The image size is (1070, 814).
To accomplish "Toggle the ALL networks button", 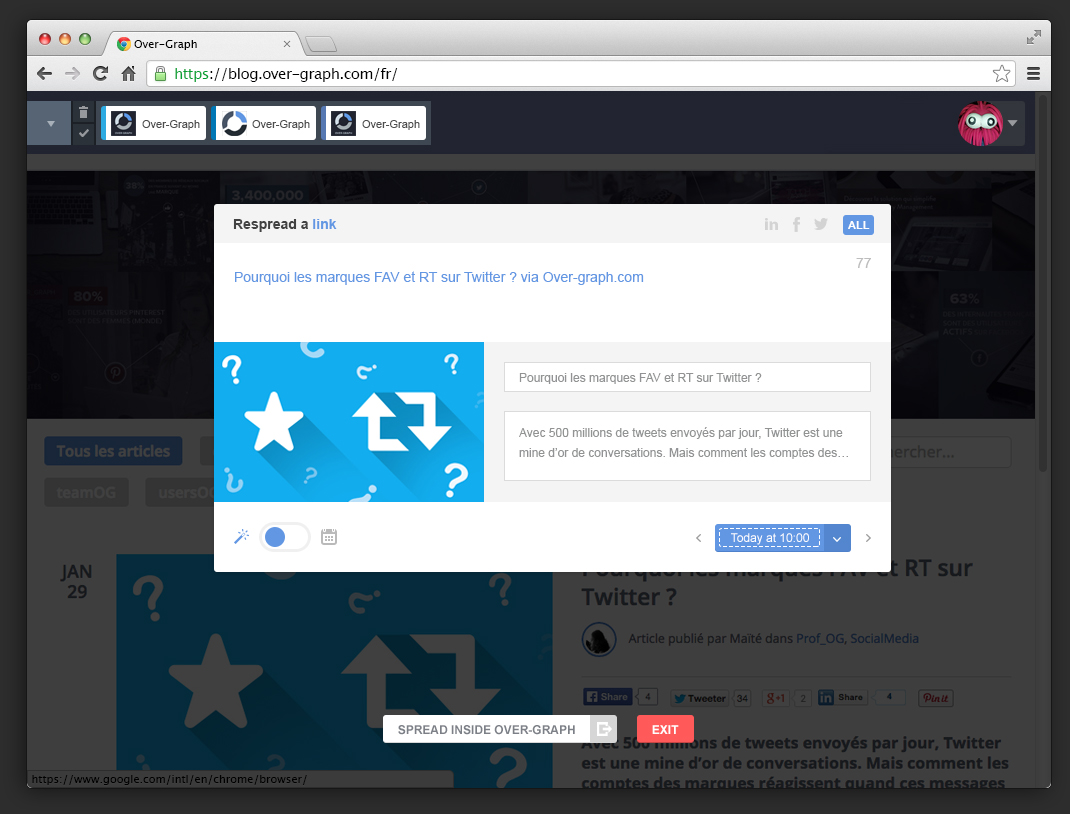I will click(x=858, y=225).
